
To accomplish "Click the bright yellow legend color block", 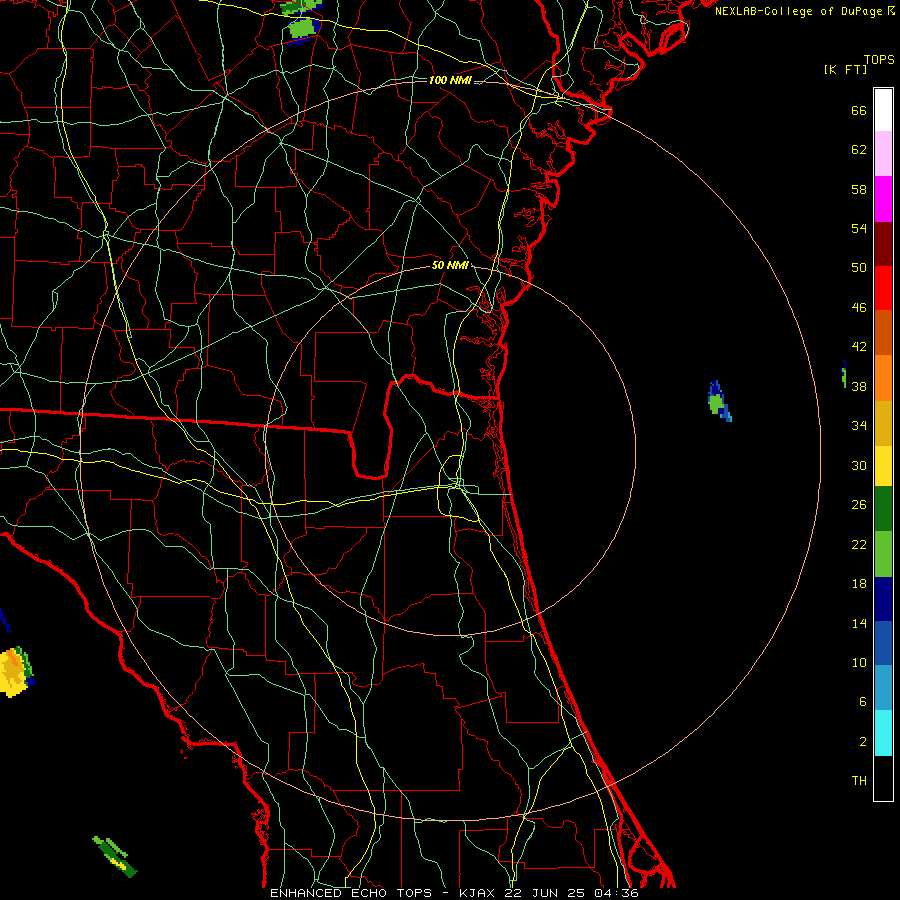I will (883, 466).
